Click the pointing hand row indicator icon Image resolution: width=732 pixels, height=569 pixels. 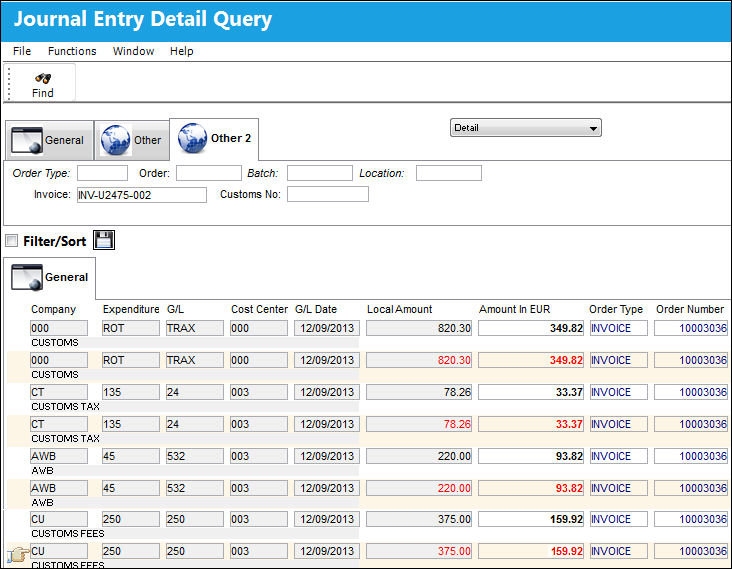click(17, 554)
